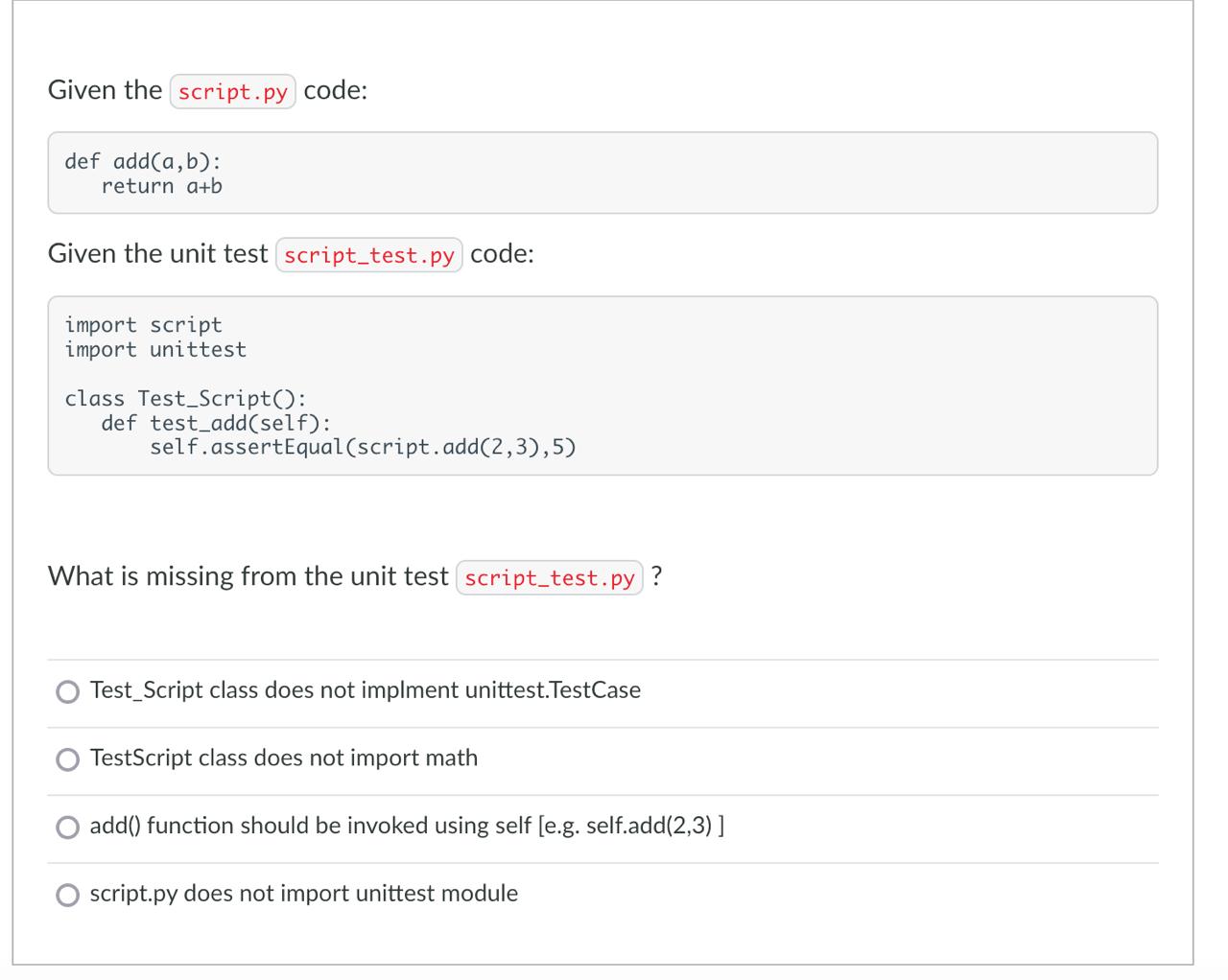Click the script.py file badge
This screenshot has width=1228, height=980.
(x=233, y=91)
